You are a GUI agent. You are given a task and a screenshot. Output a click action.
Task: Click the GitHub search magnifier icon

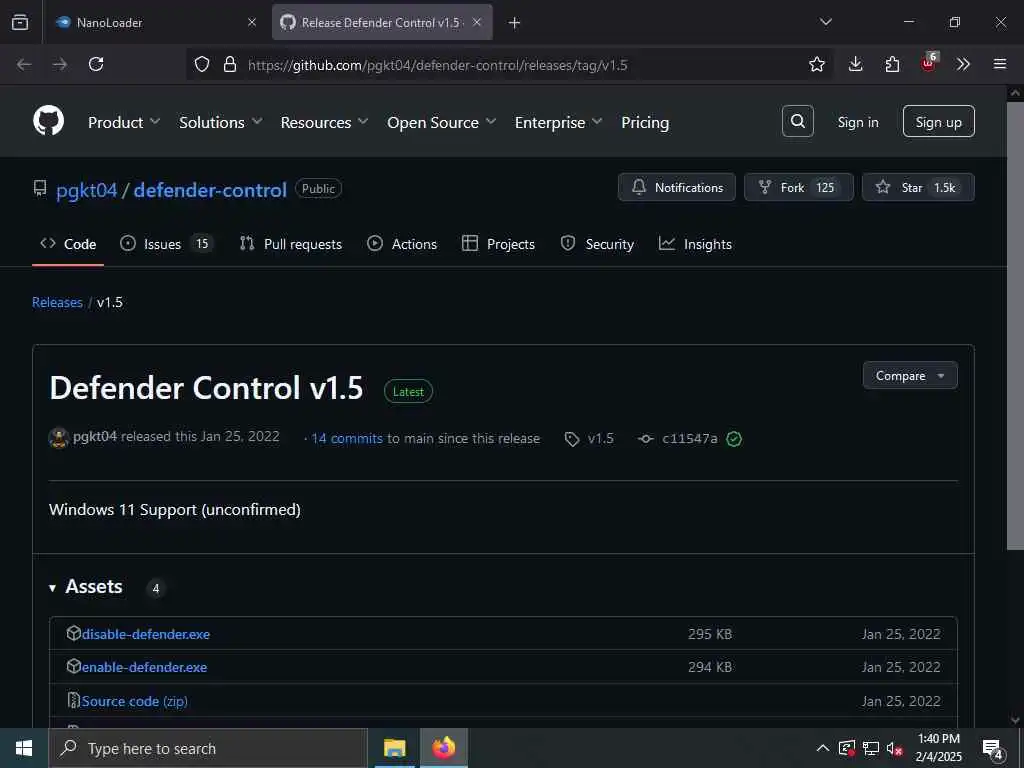(797, 121)
